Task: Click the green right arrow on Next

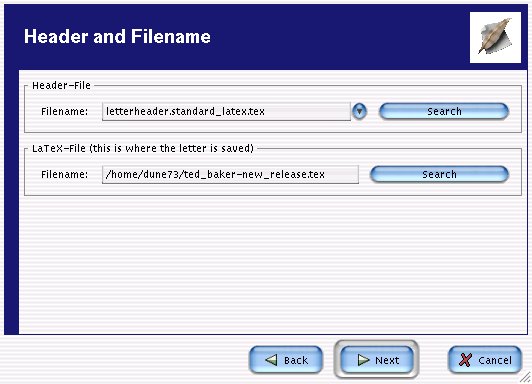Action: click(363, 360)
